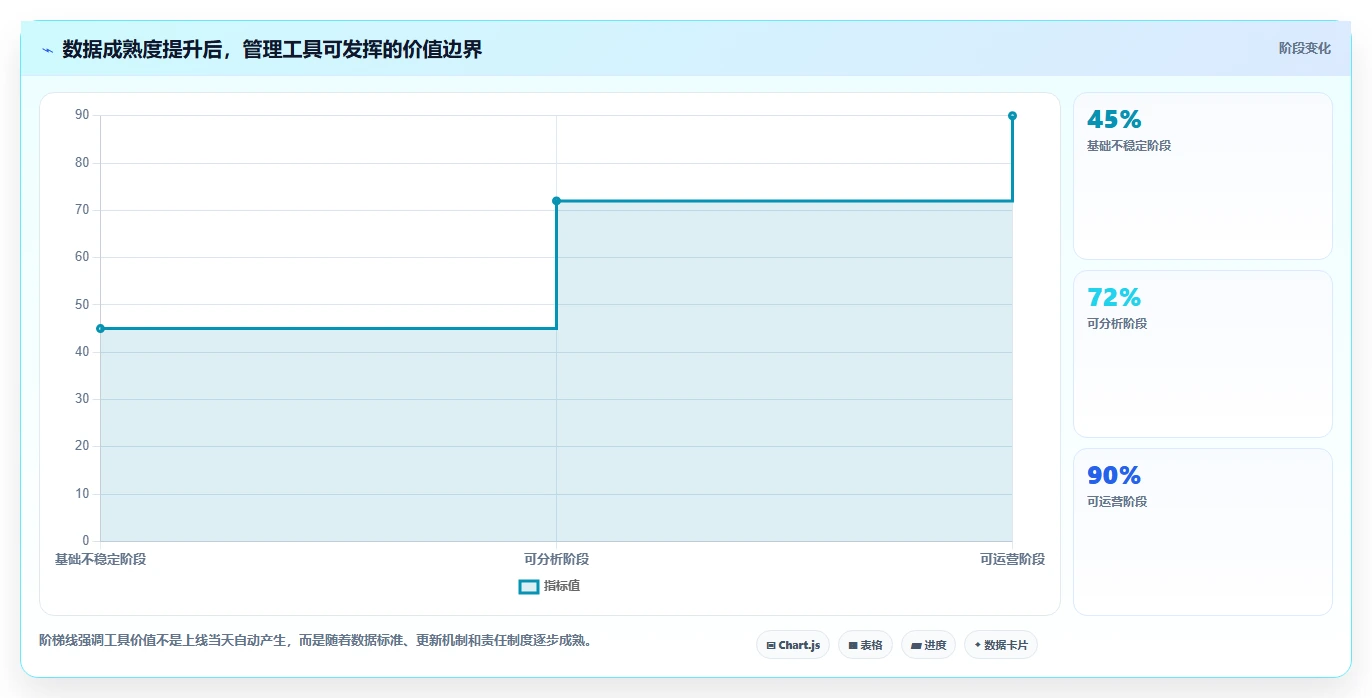
Task: Click the 表格 tag pill
Action: 865,645
